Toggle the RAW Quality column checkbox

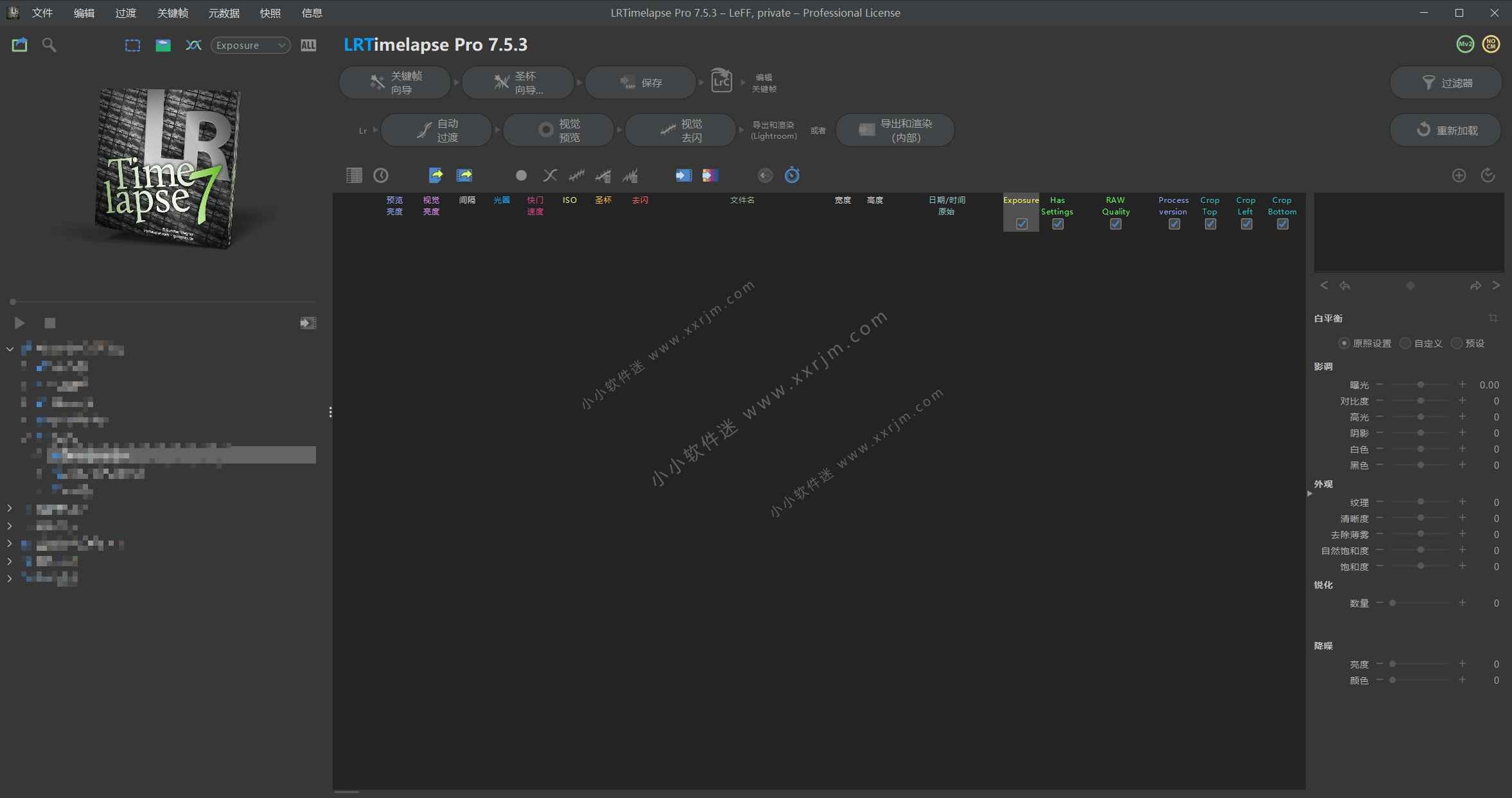click(1116, 224)
